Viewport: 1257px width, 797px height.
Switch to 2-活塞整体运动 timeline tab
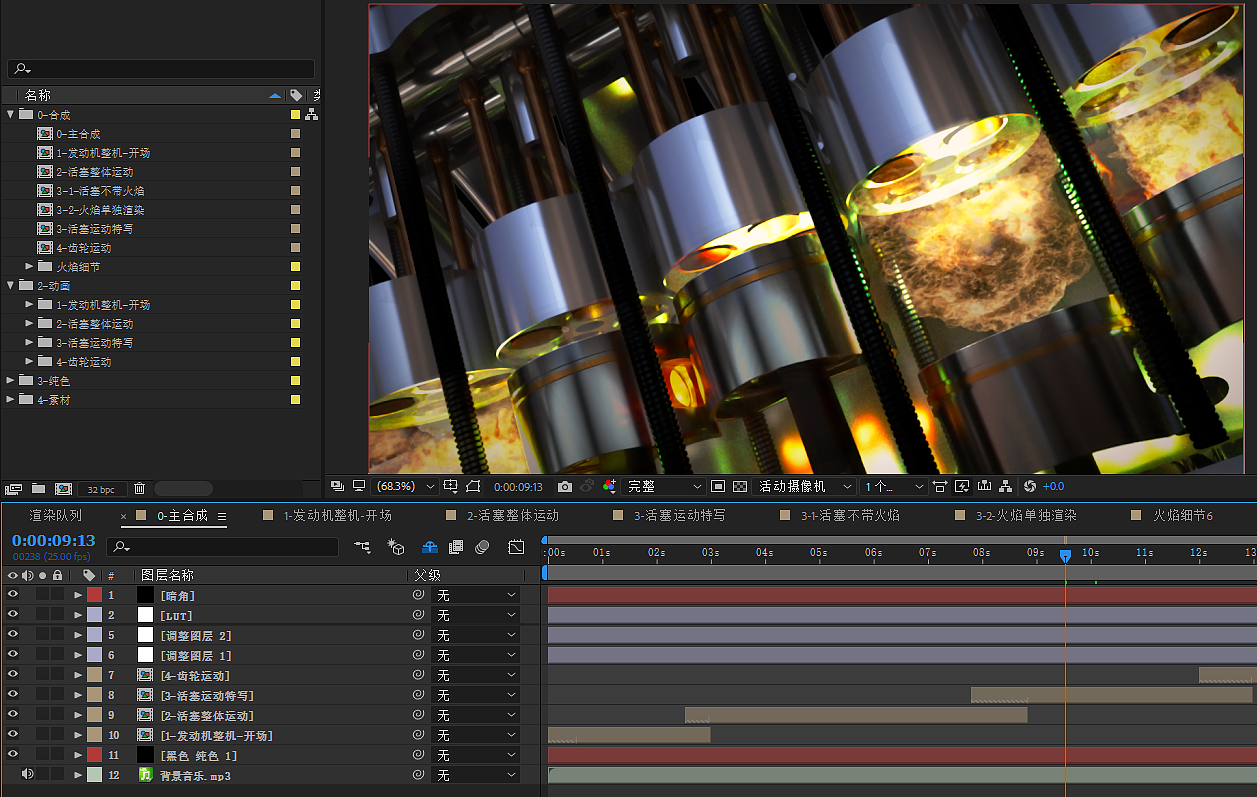pos(513,516)
